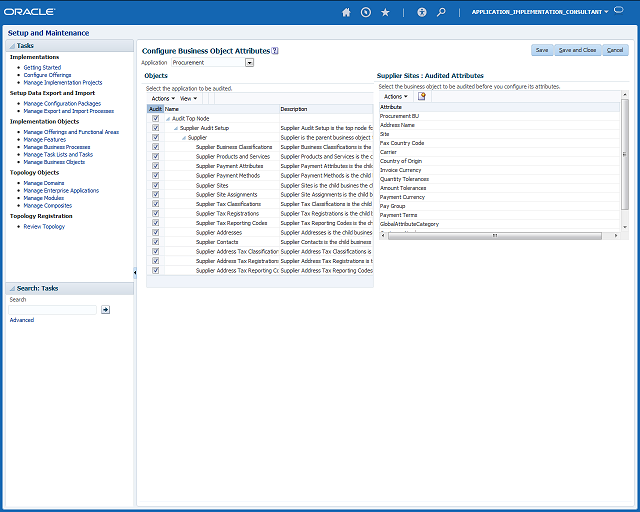Image resolution: width=640 pixels, height=512 pixels.
Task: Open the Manage Configuration Packages link
Action: coord(62,104)
